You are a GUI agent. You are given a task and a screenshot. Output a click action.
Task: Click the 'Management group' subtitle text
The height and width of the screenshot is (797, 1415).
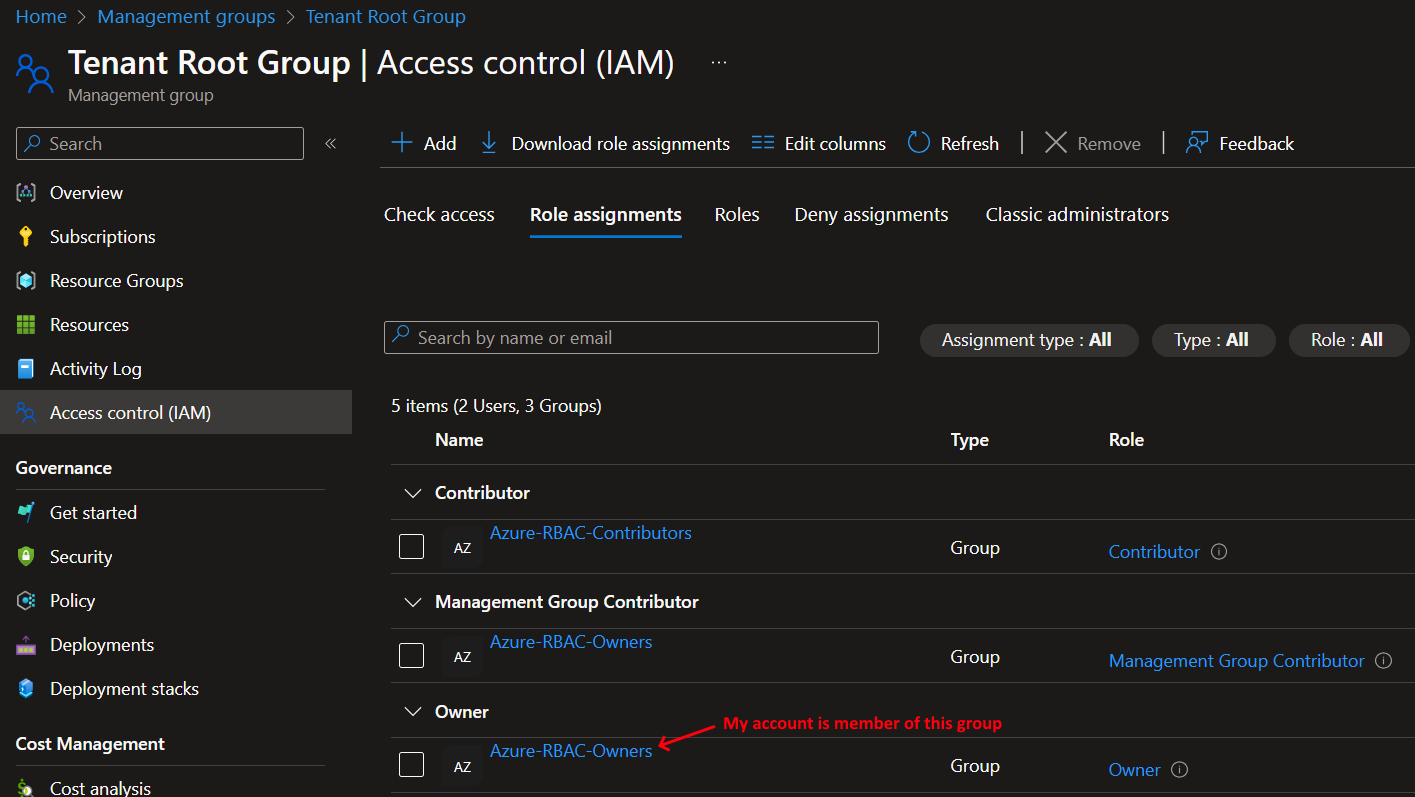(x=141, y=96)
